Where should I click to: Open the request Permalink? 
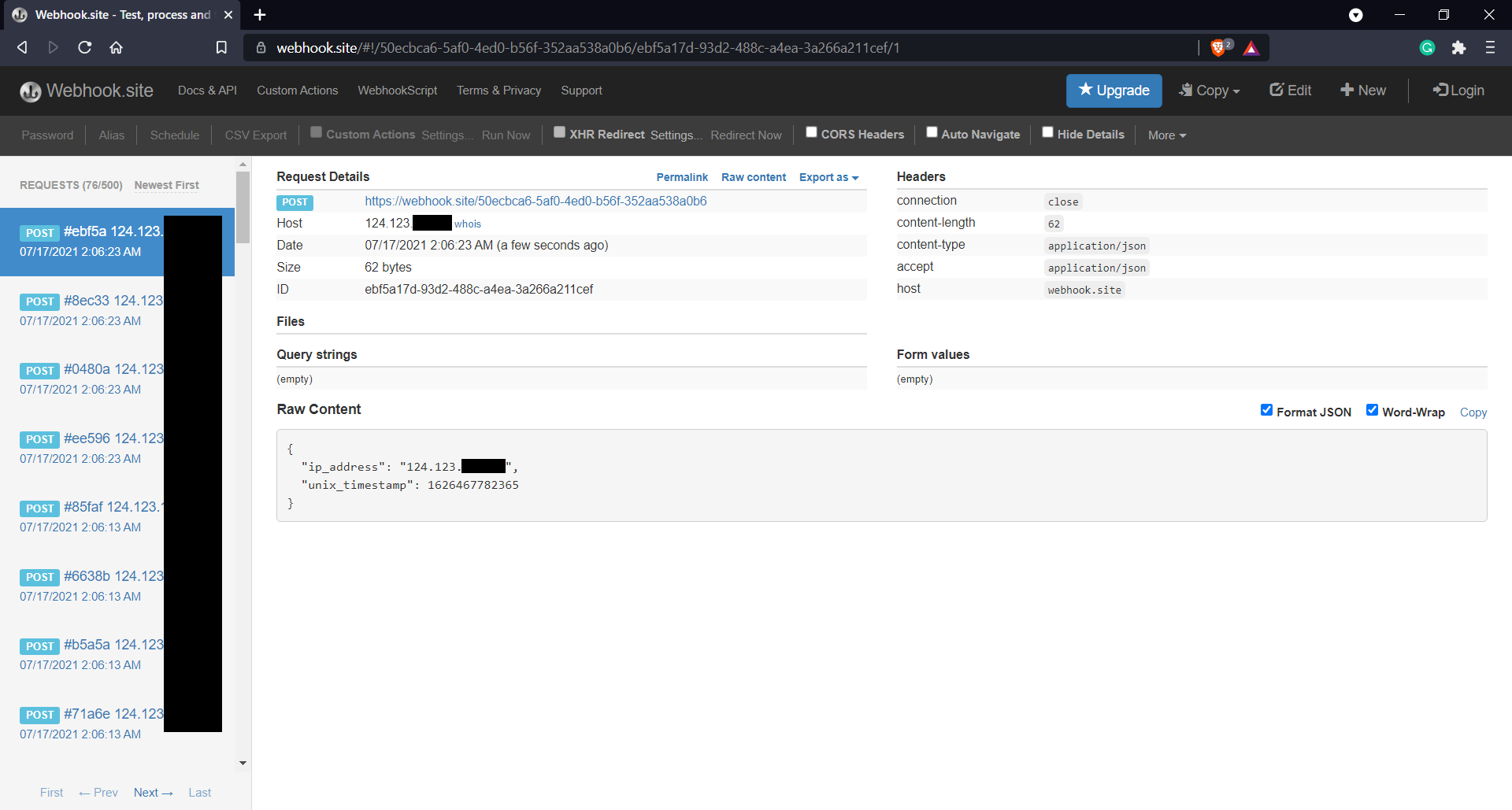[x=682, y=177]
